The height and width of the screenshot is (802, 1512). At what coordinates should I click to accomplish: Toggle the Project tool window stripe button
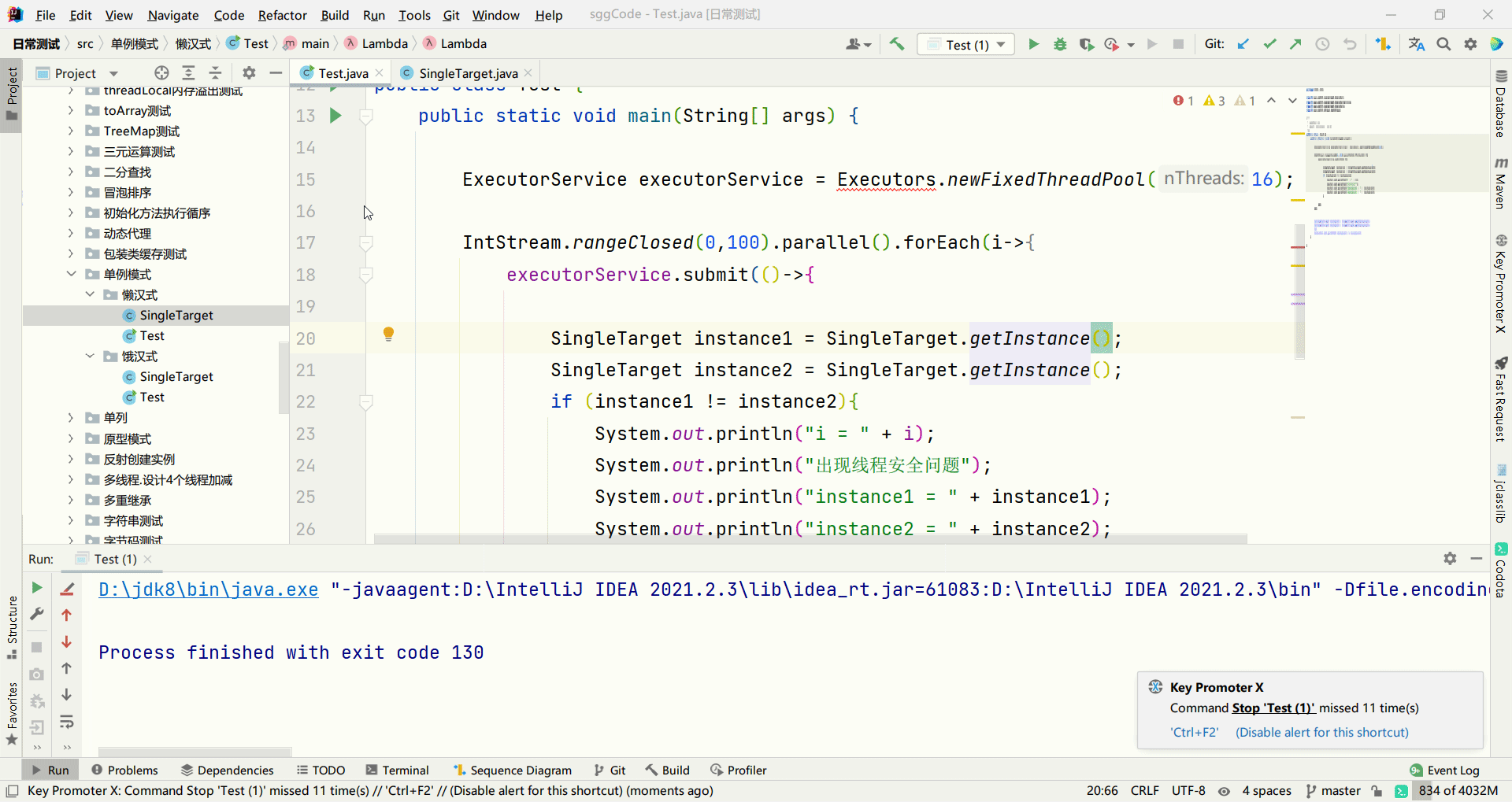click(x=12, y=94)
